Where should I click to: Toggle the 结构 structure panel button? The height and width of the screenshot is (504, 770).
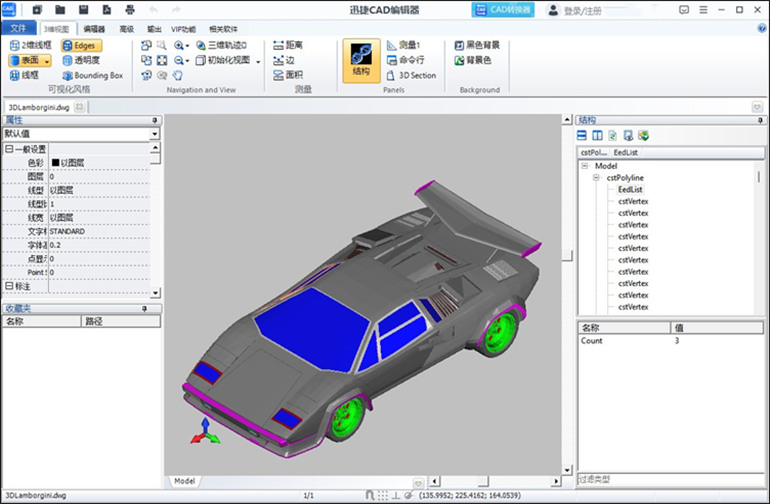pos(361,60)
